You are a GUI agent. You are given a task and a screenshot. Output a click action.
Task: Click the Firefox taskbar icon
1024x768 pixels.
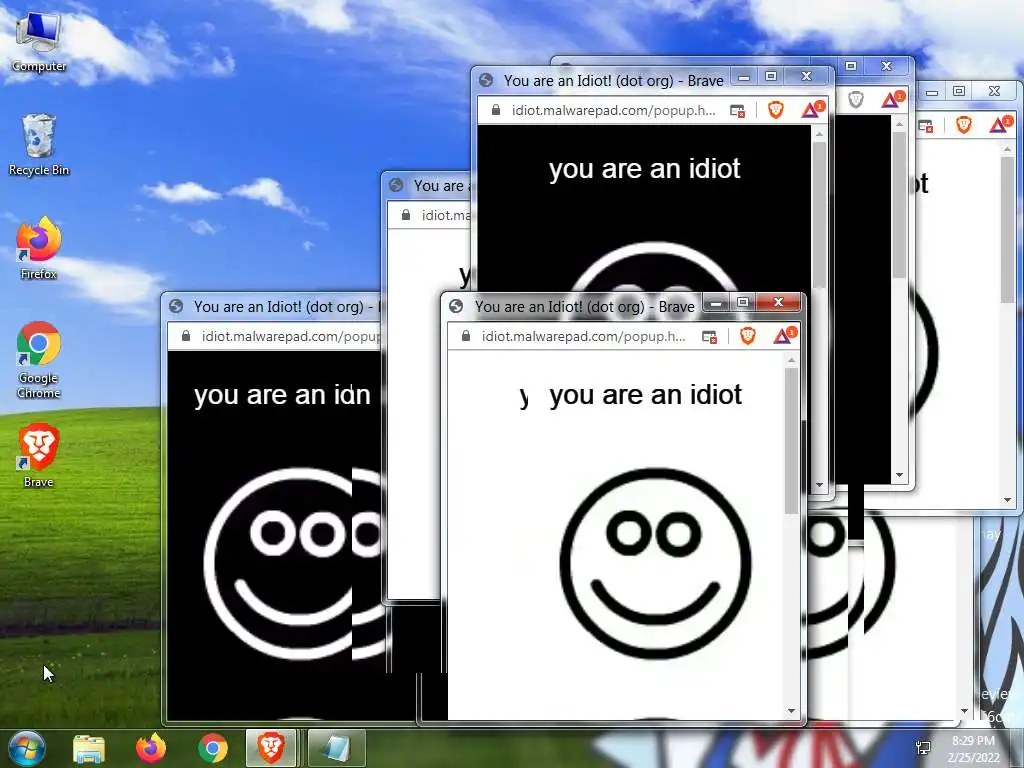pos(151,748)
